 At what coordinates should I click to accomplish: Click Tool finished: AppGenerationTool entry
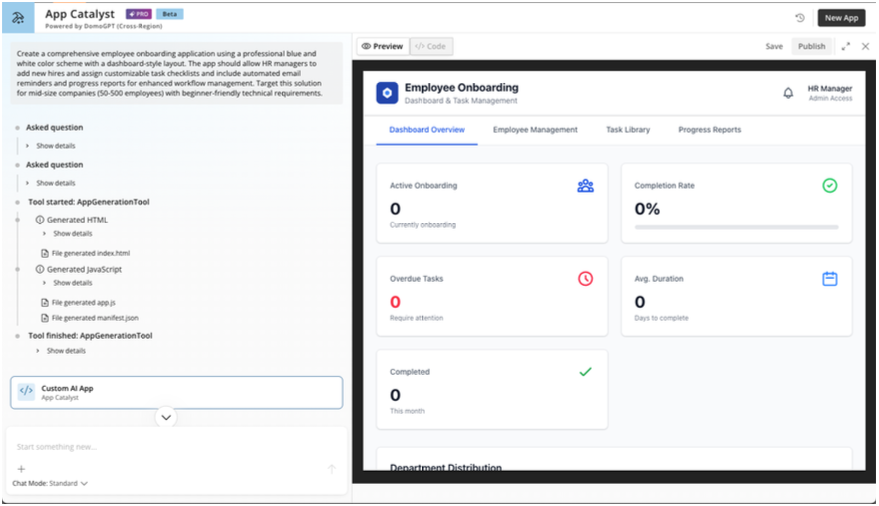[x=90, y=336]
